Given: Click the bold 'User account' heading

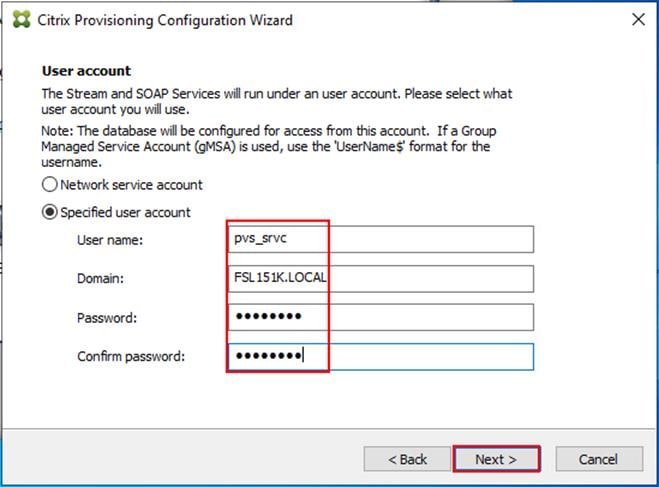Looking at the screenshot, I should coord(86,71).
